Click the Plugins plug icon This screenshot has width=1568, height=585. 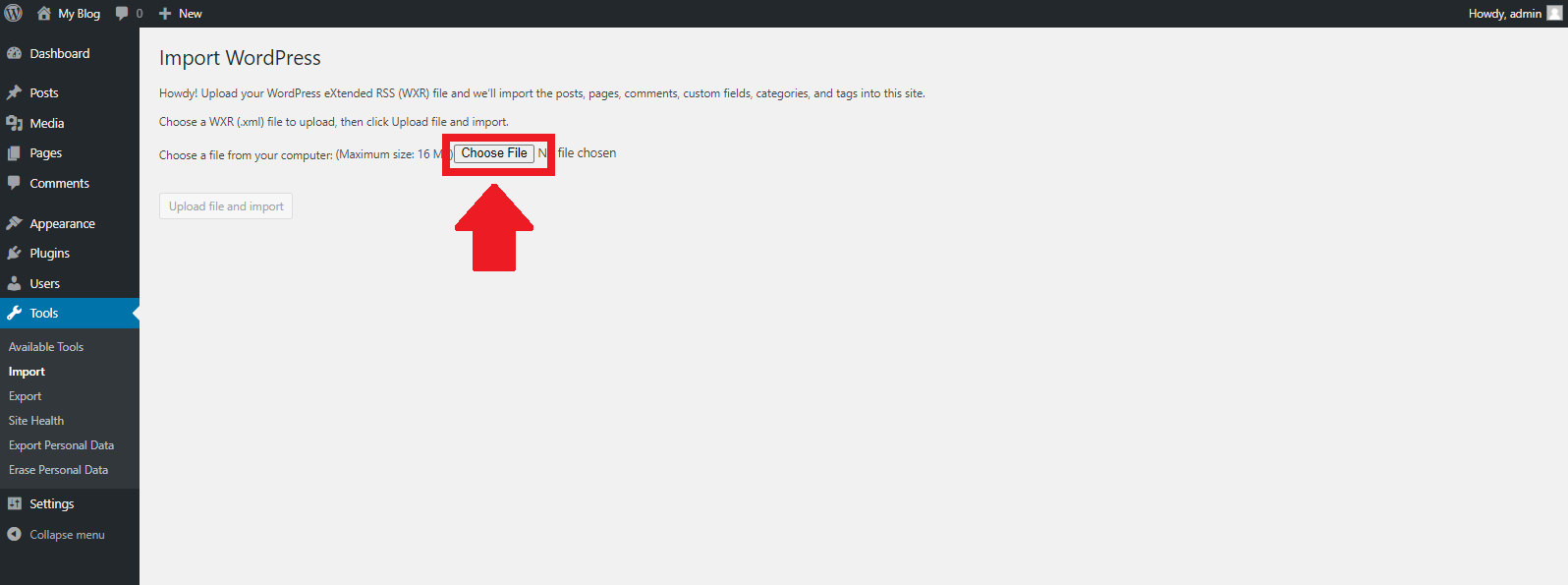pyautogui.click(x=14, y=254)
